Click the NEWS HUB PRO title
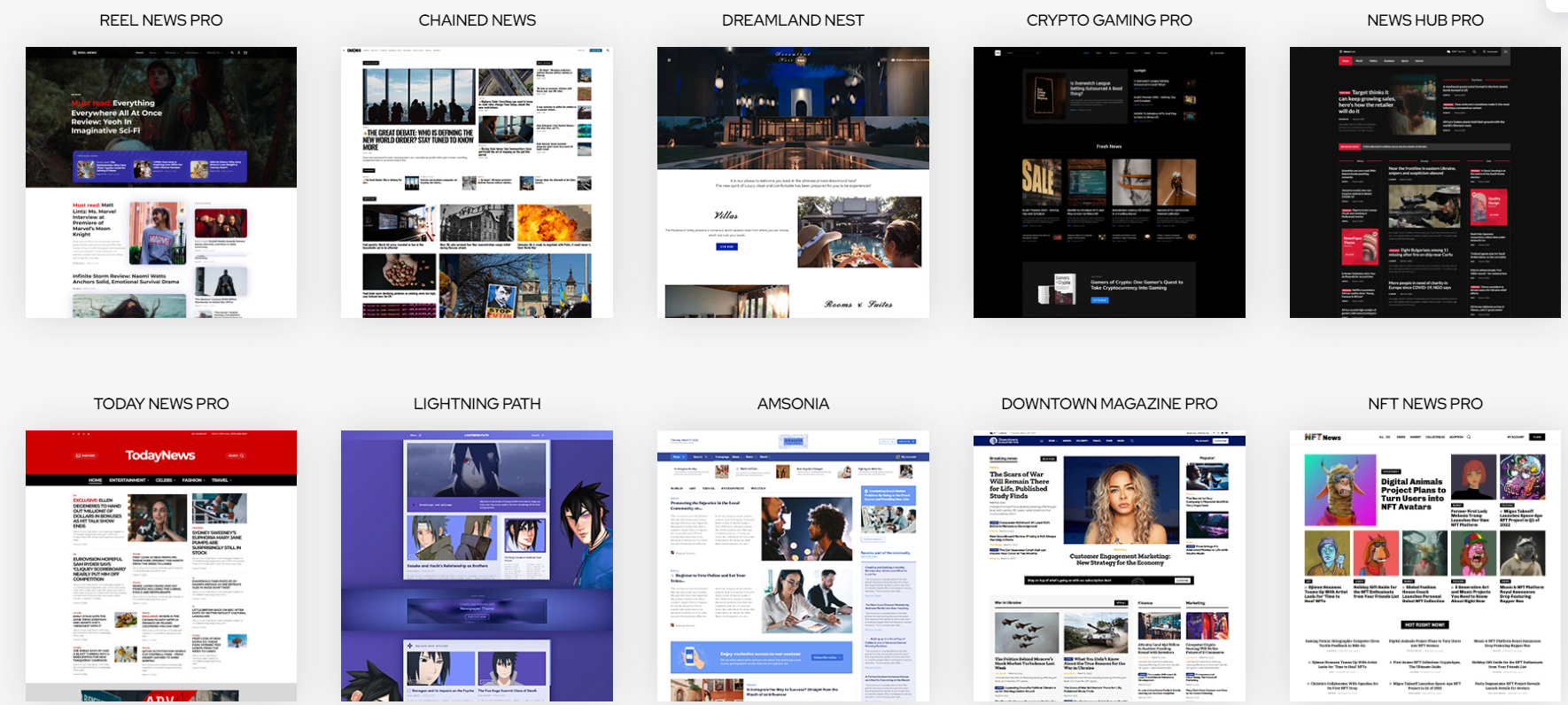This screenshot has width=1568, height=705. [1424, 20]
